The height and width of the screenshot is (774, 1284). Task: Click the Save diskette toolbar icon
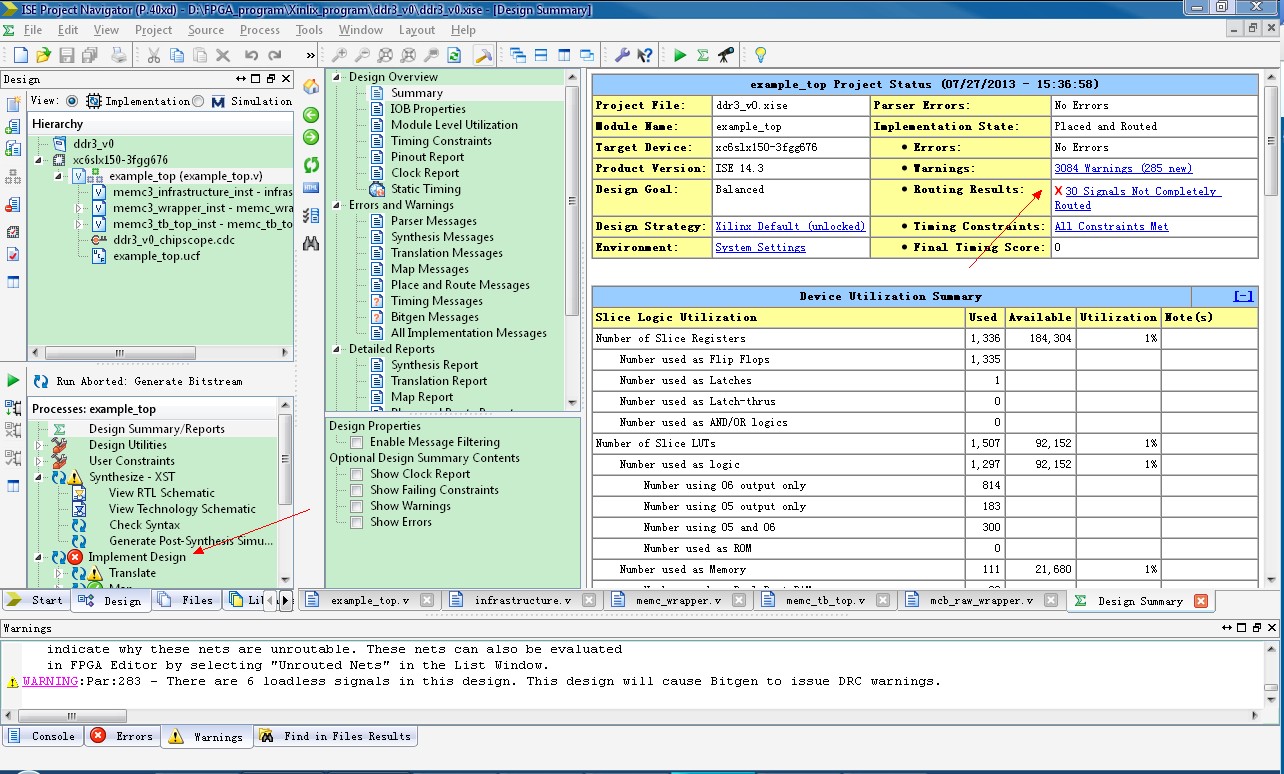pos(66,55)
